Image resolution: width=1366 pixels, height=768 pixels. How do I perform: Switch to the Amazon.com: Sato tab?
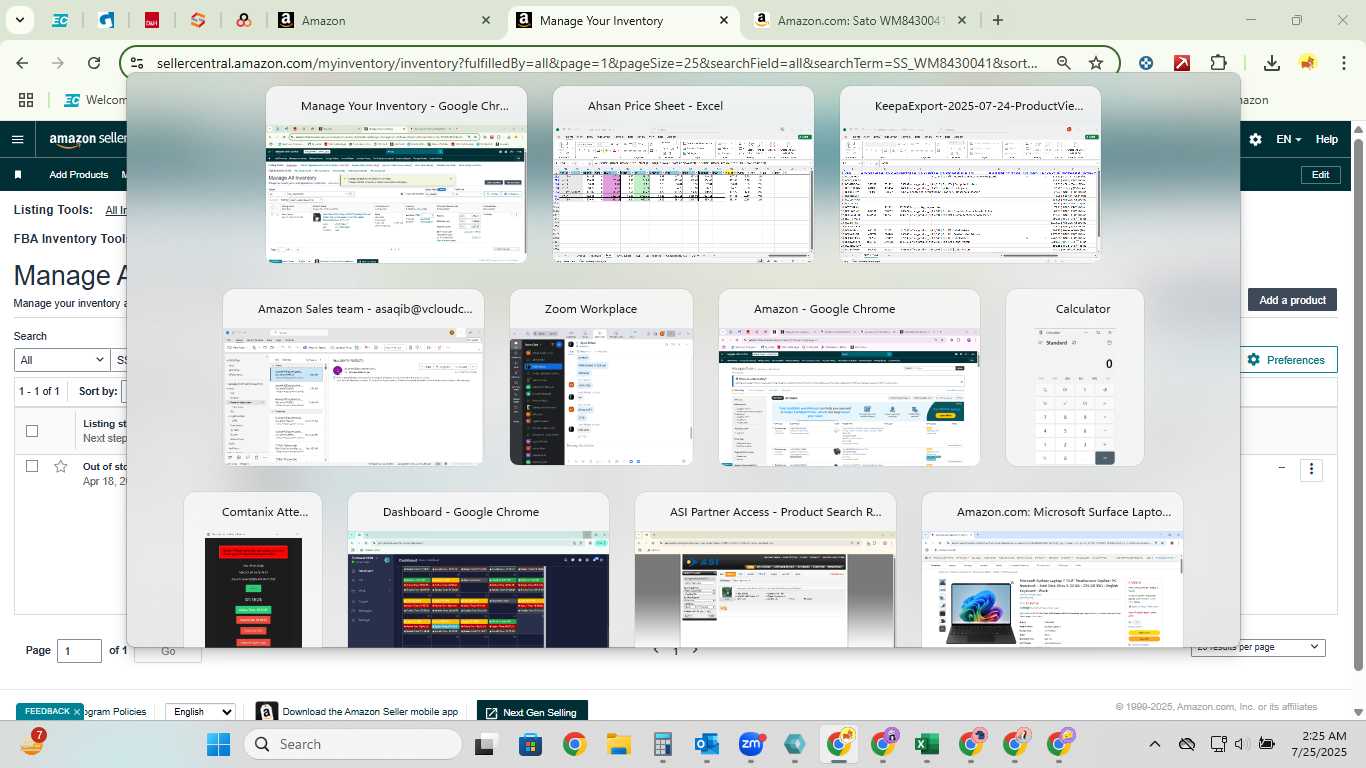click(x=860, y=20)
